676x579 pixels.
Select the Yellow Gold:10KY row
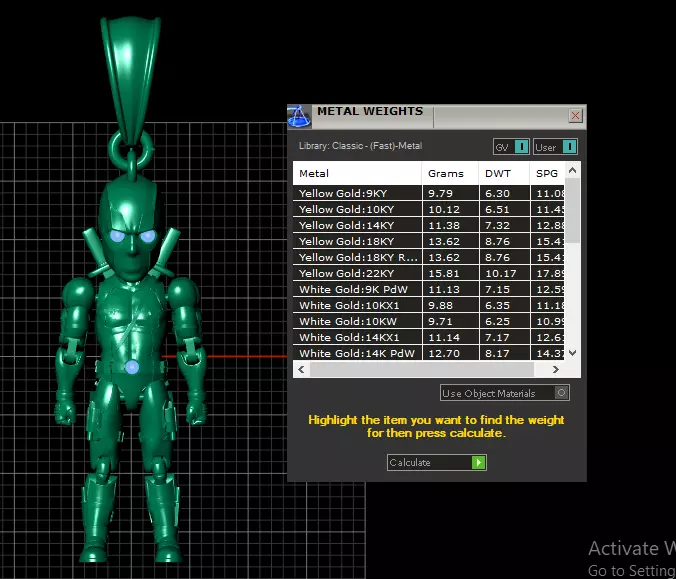click(x=429, y=209)
